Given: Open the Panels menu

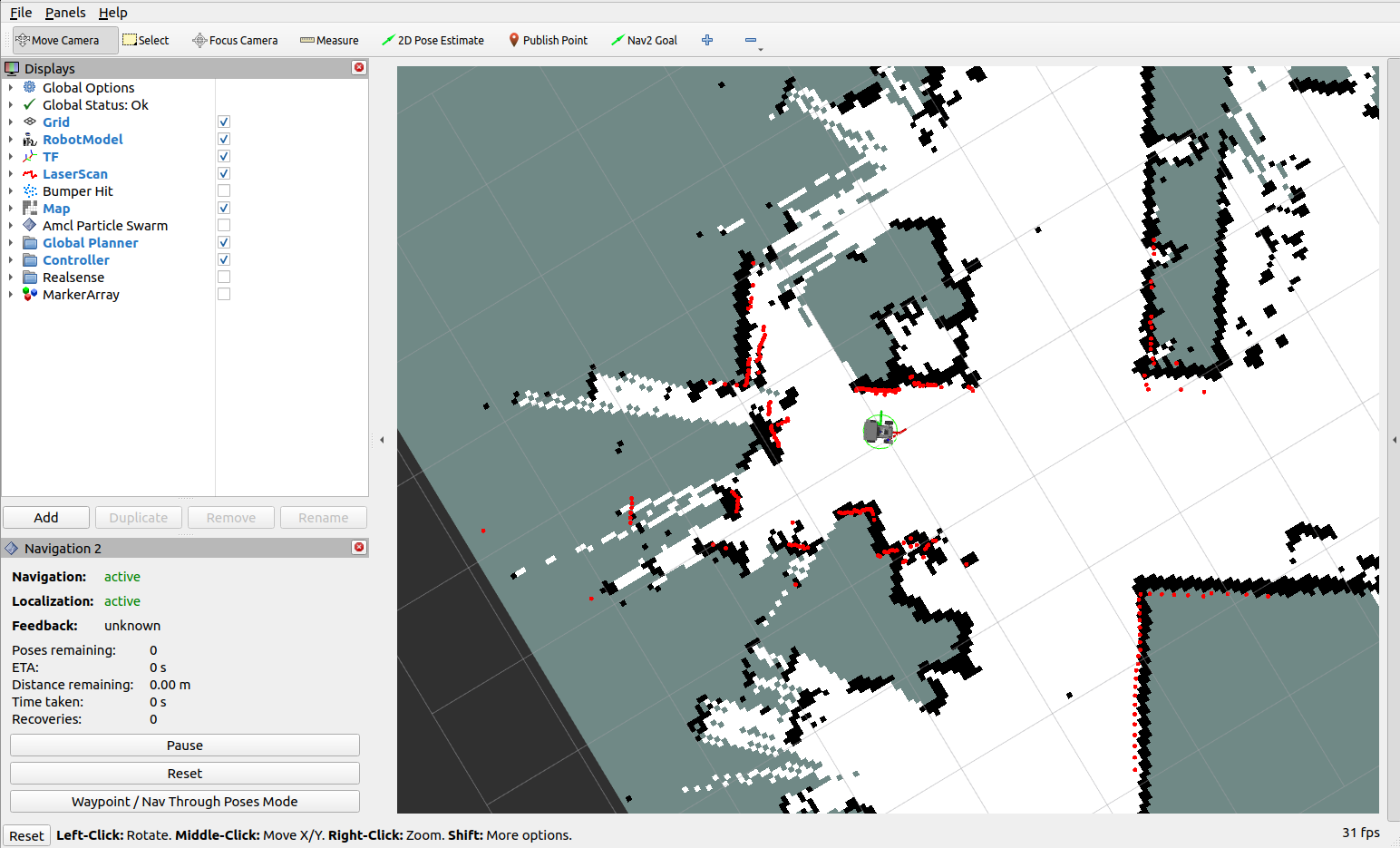Looking at the screenshot, I should 65,12.
